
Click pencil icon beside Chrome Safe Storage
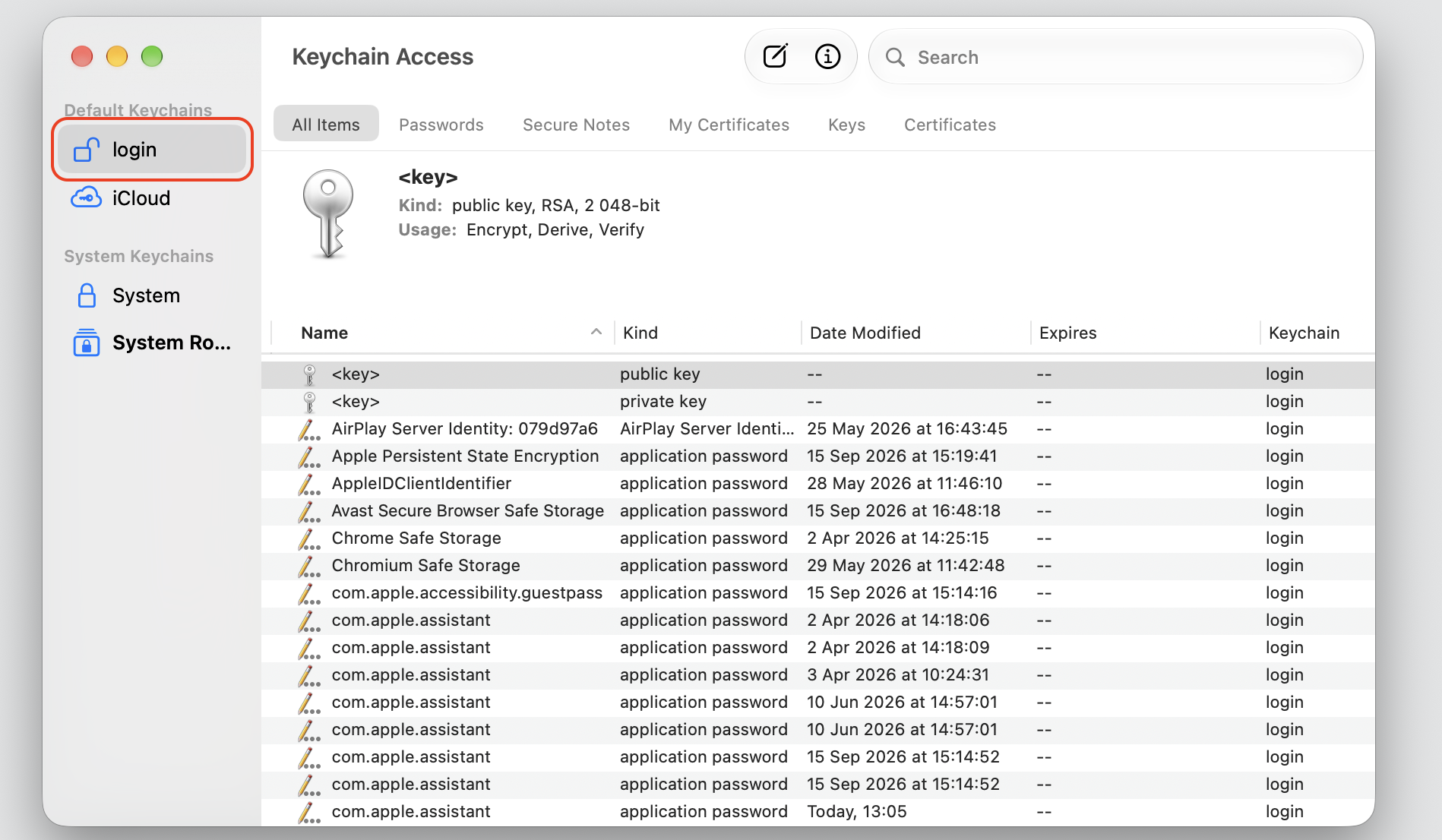click(308, 538)
